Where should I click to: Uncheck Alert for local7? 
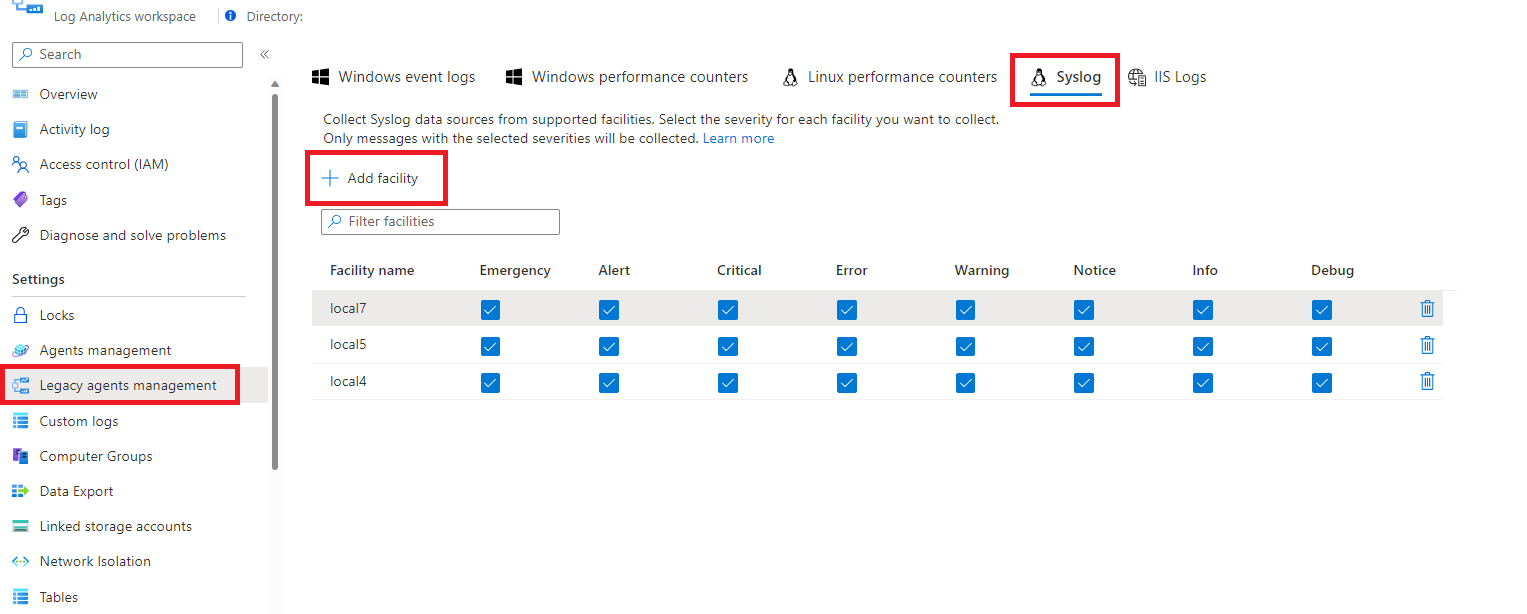609,310
